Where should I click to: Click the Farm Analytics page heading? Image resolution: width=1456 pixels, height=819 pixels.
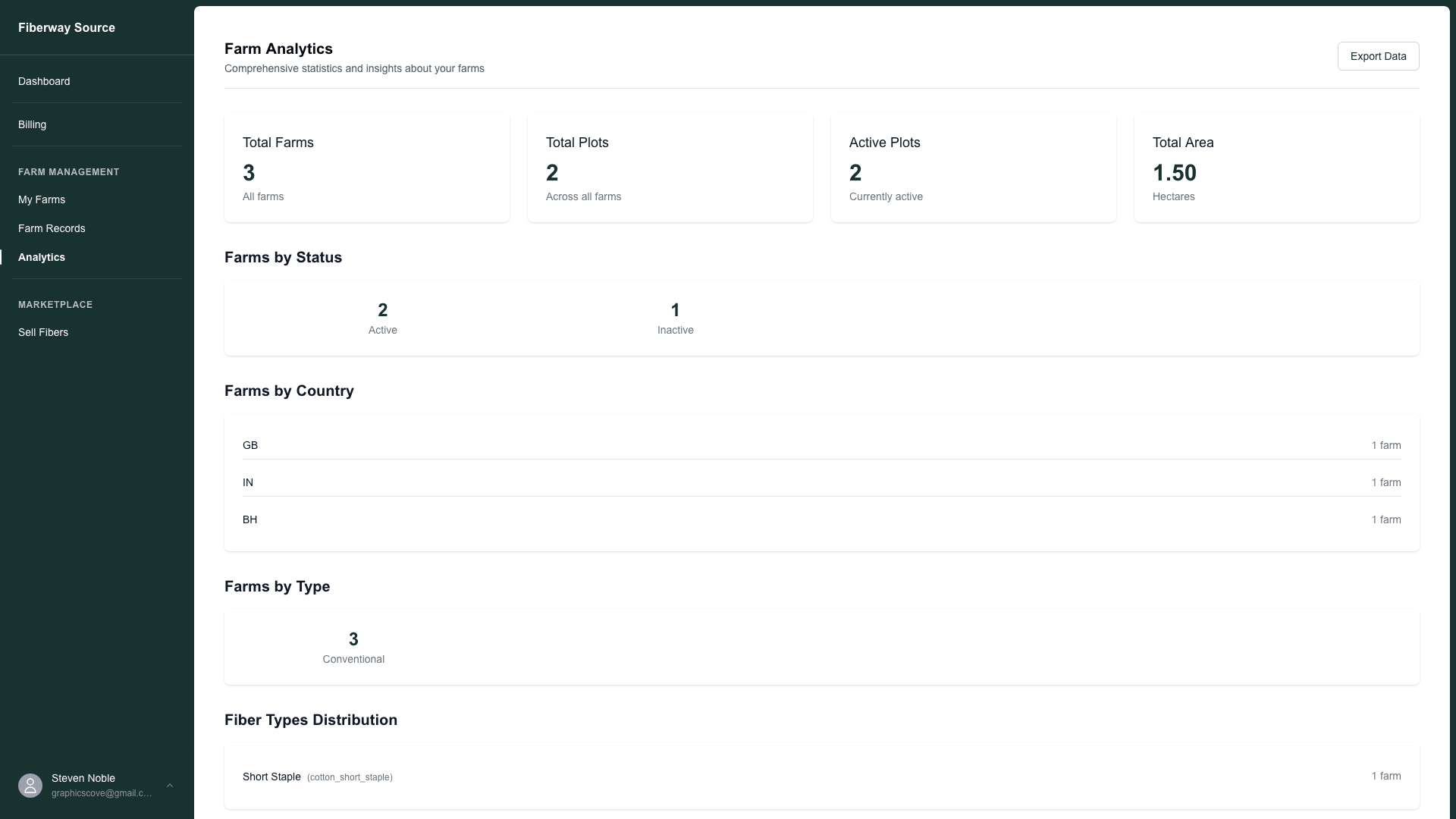(x=278, y=49)
